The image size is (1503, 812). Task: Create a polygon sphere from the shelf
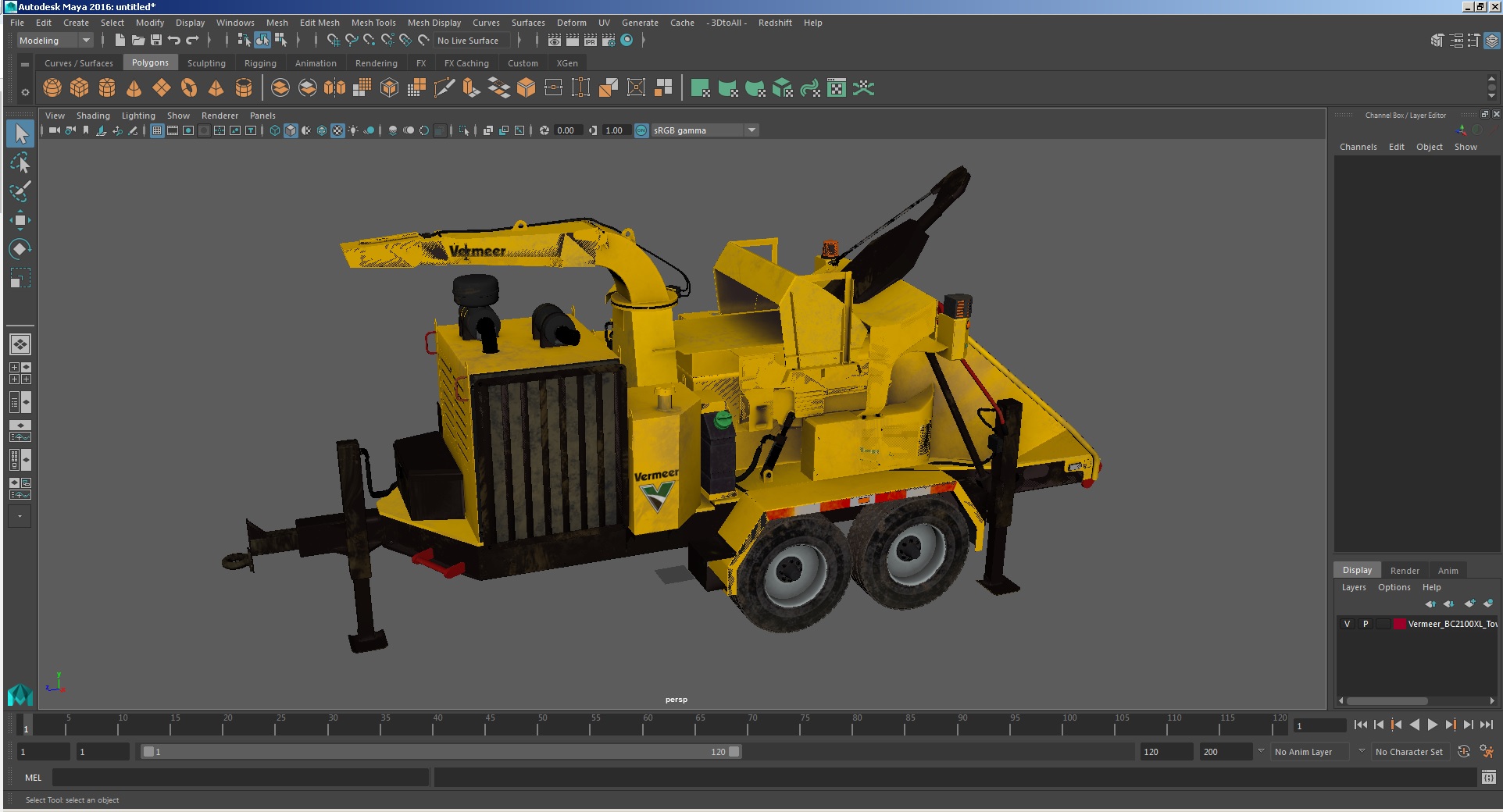(x=52, y=88)
